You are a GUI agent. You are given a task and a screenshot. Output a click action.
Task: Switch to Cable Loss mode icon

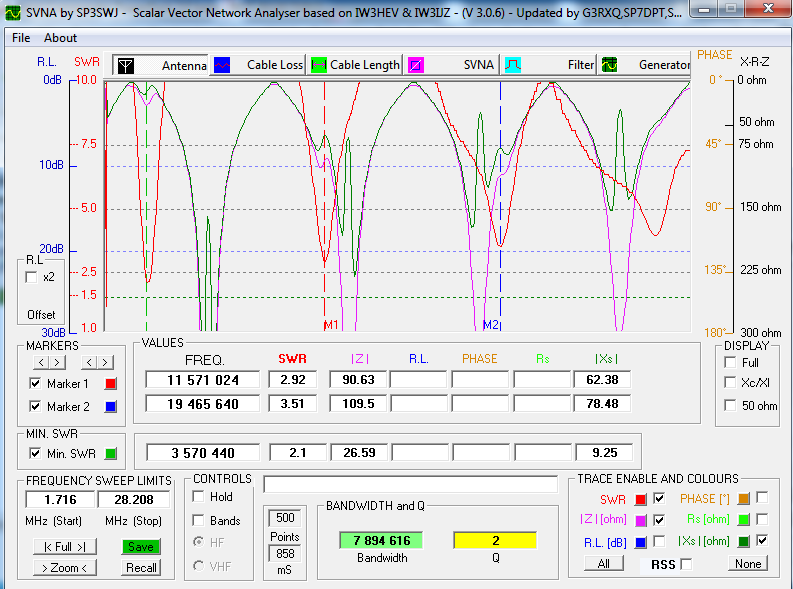(222, 65)
